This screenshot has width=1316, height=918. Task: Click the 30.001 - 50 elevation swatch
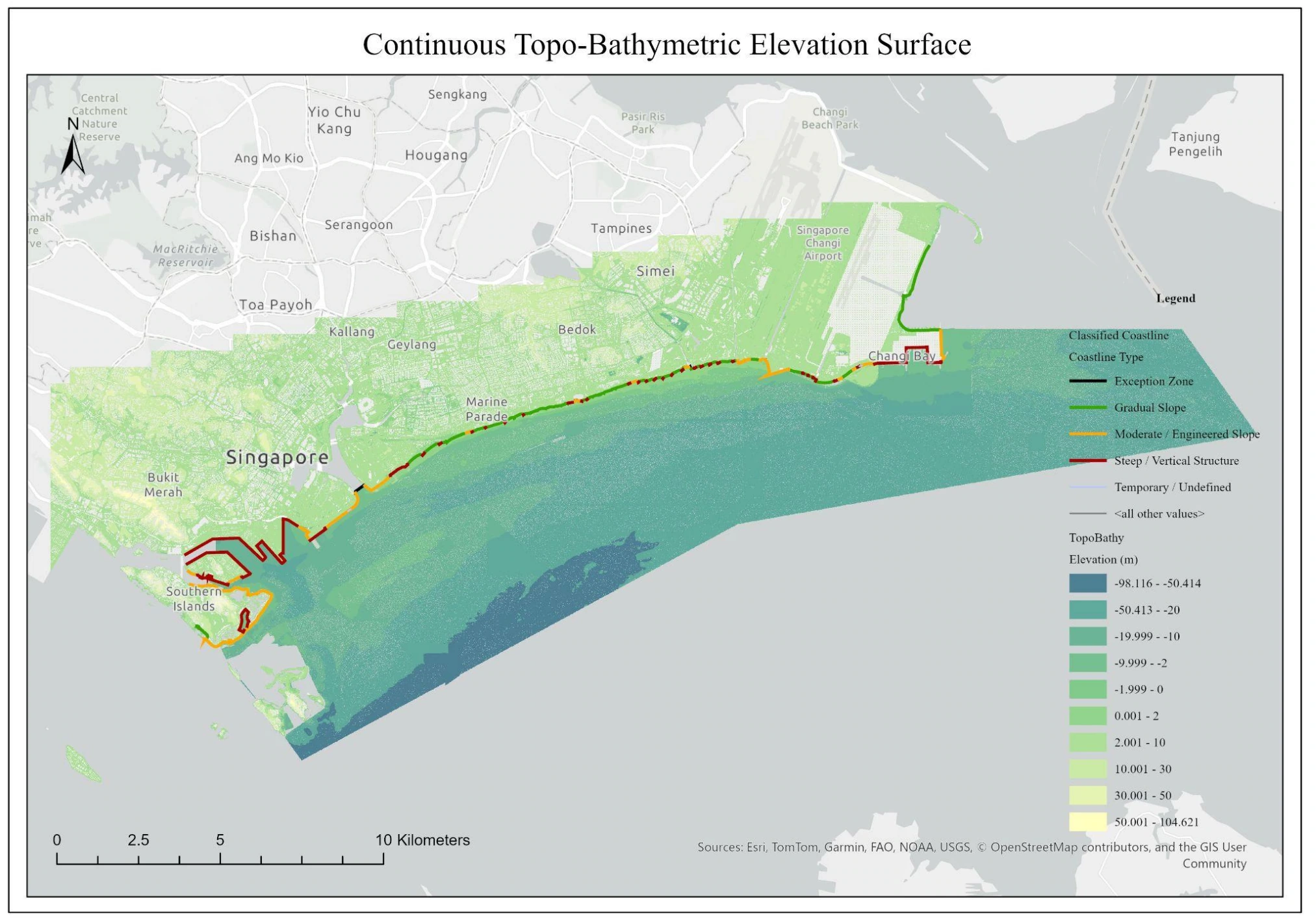click(1088, 795)
